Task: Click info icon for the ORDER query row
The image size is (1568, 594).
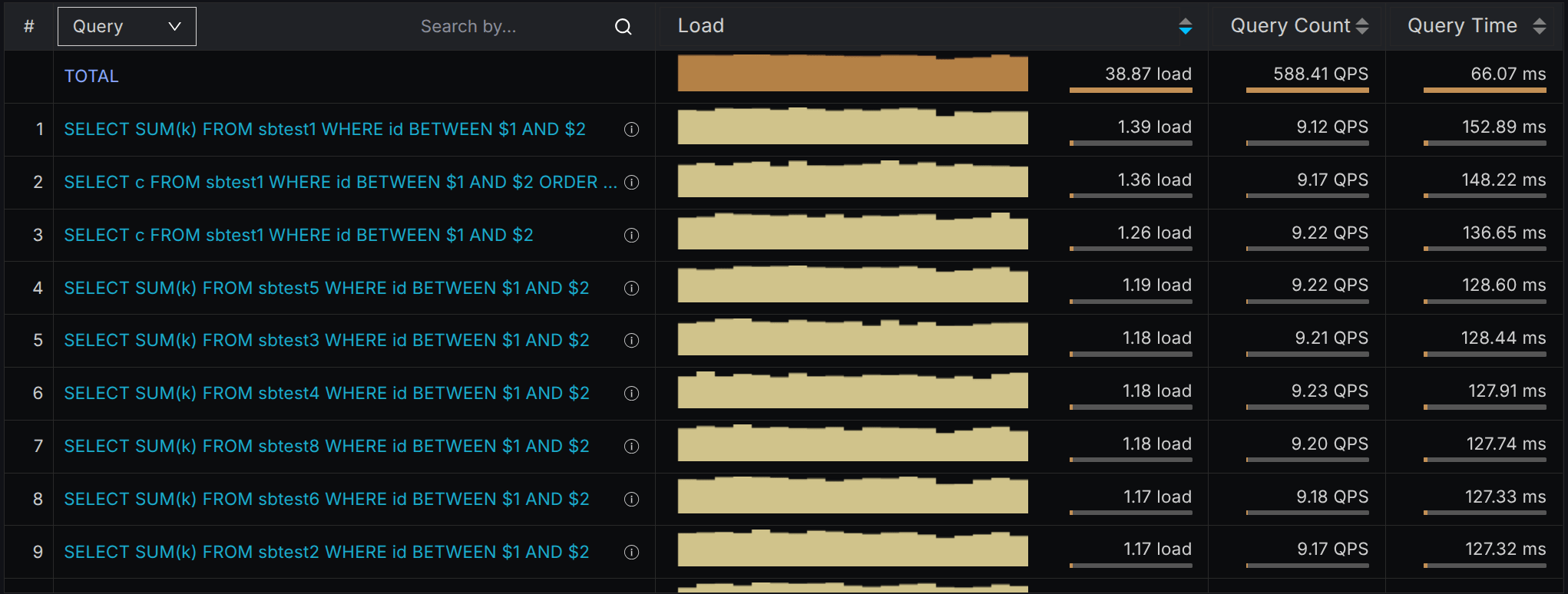Action: [x=631, y=183]
